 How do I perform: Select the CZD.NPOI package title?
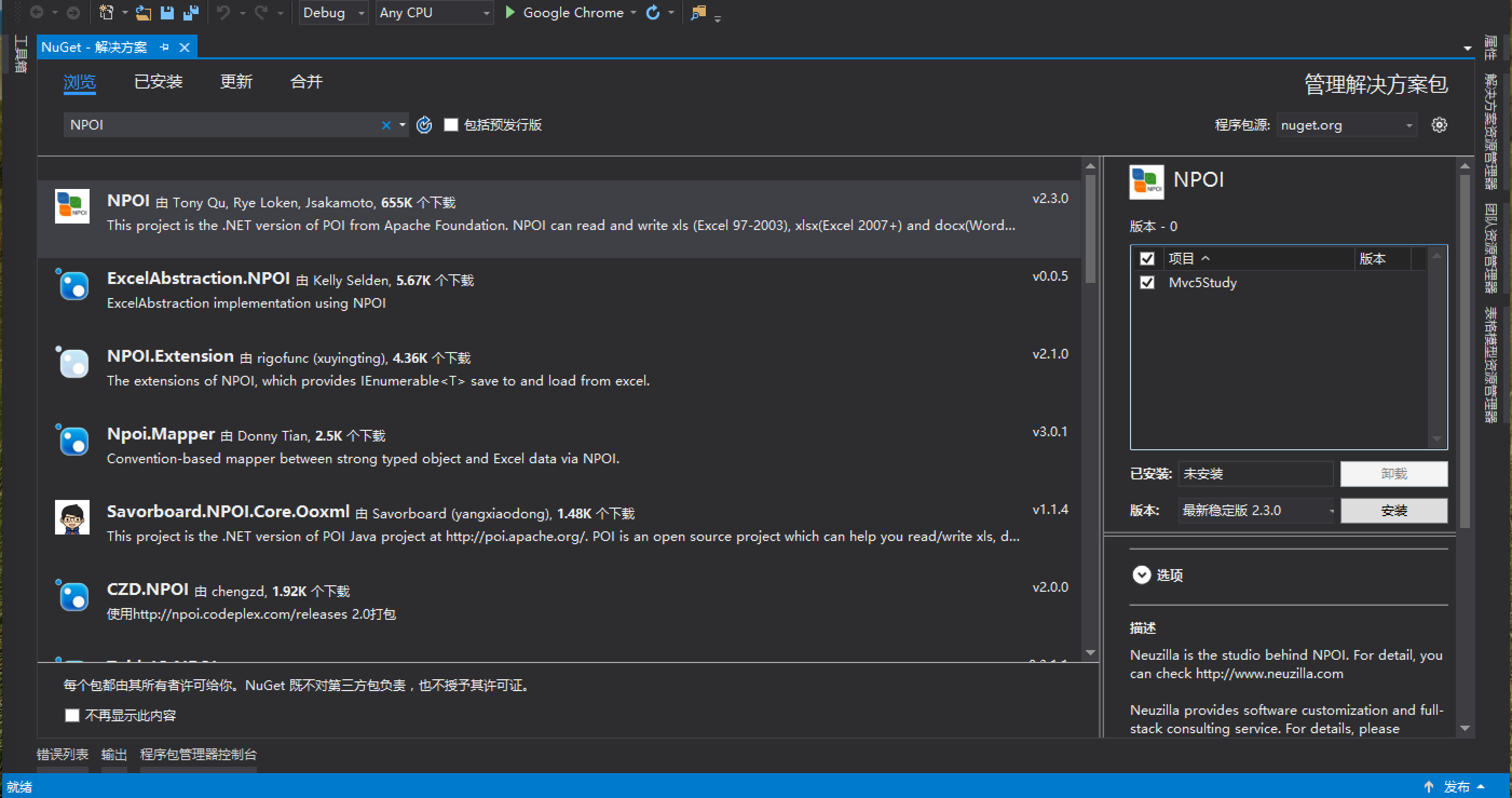coord(147,590)
